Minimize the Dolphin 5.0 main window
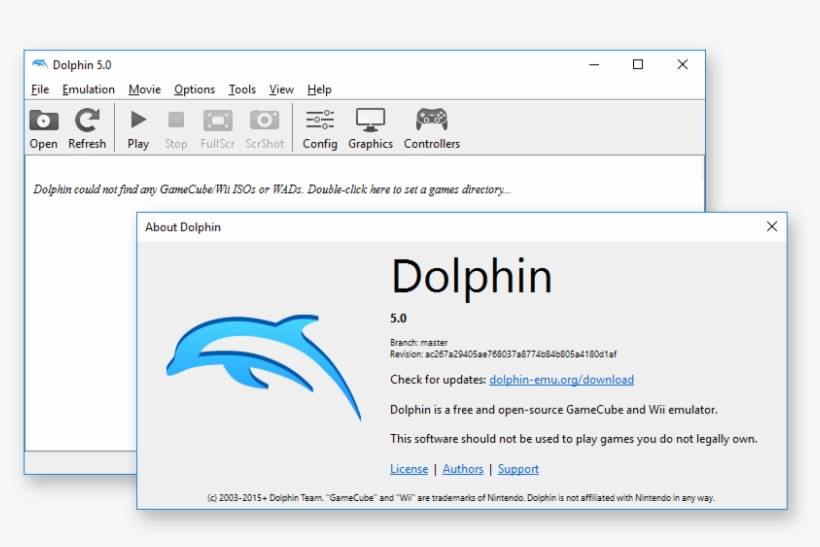Viewport: 820px width, 547px height. (x=594, y=64)
